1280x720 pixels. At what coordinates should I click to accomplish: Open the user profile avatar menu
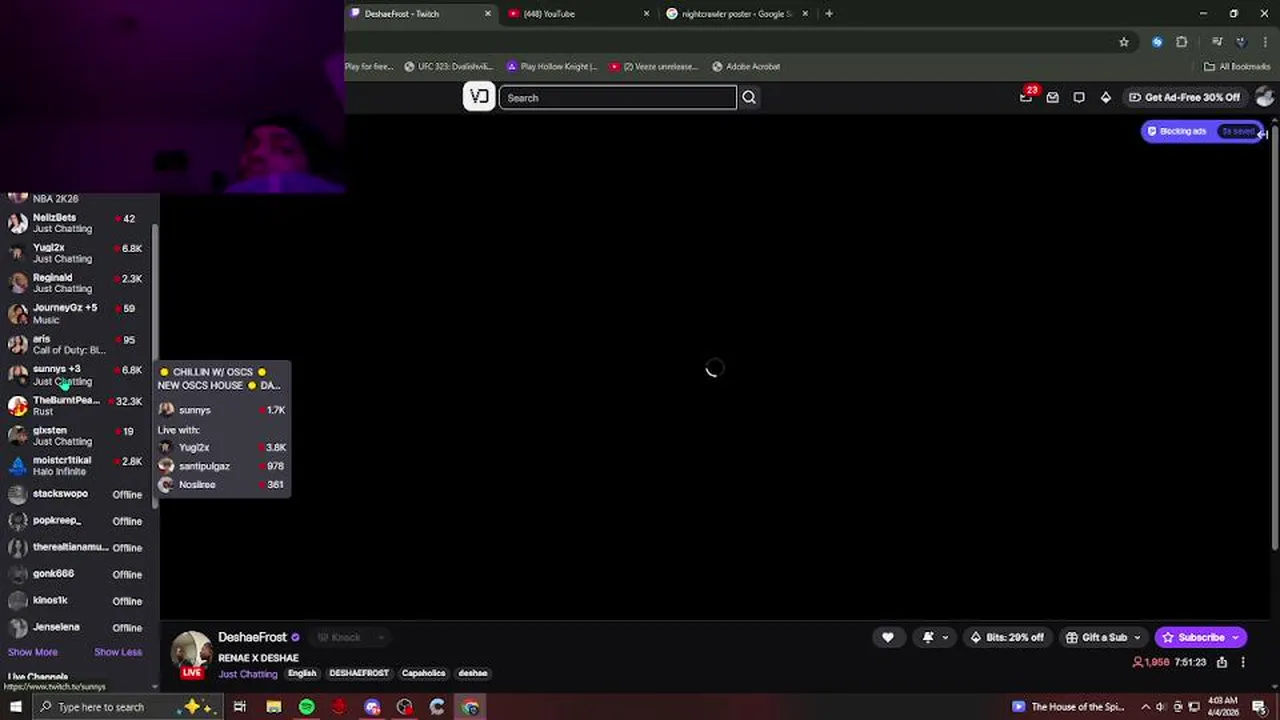(1265, 97)
